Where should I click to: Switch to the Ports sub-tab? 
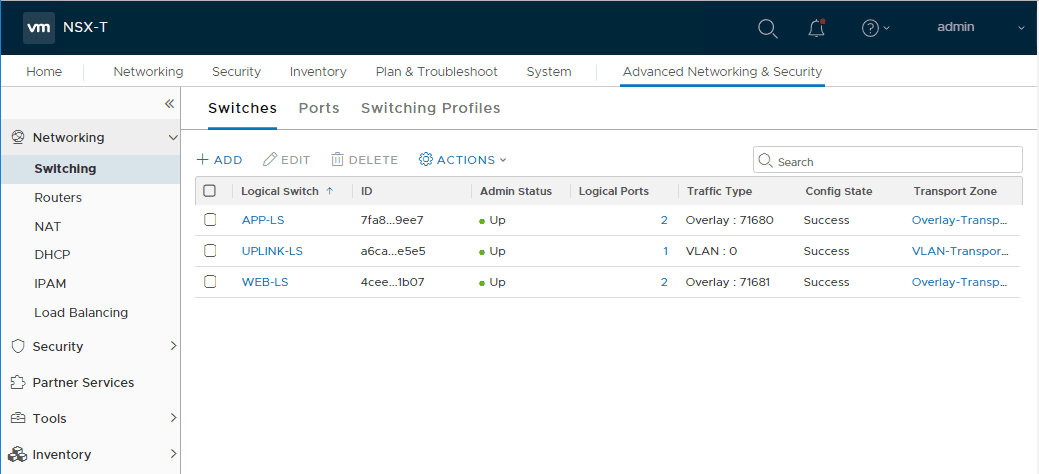(319, 108)
